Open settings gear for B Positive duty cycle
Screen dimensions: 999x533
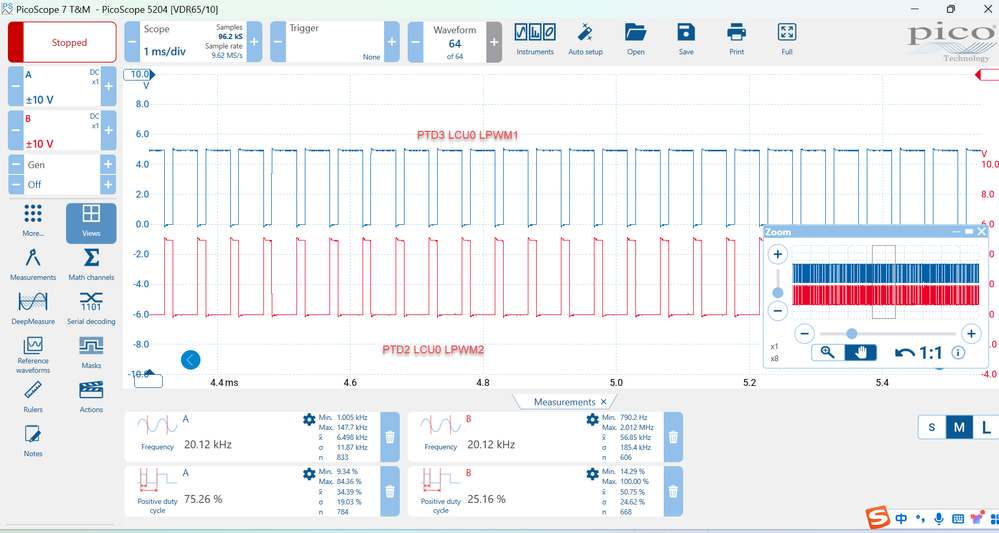pyautogui.click(x=593, y=474)
